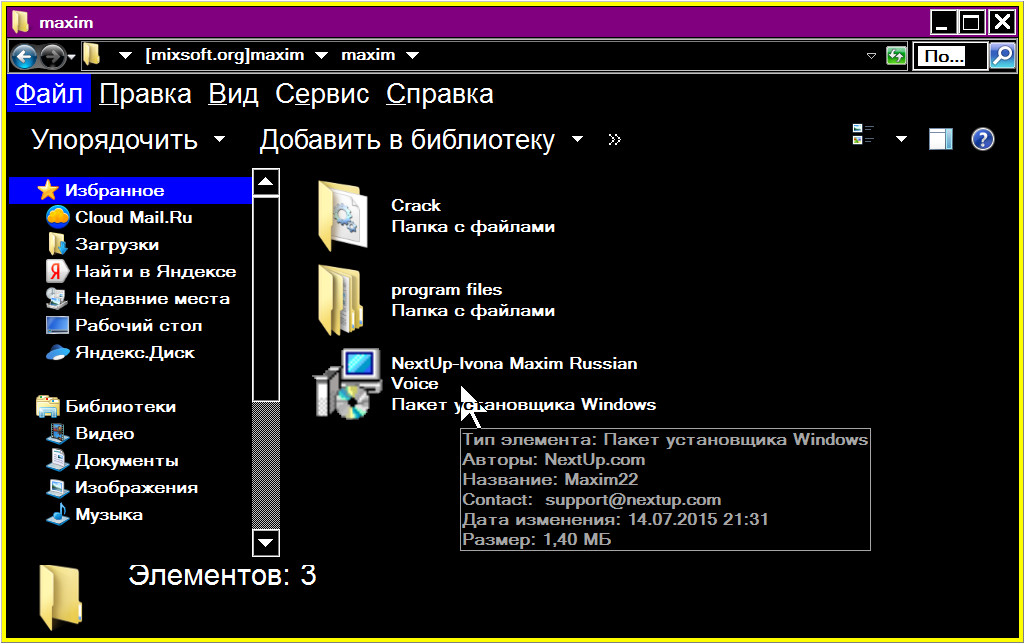Select [mixsoft.org]maxim breadcrumb segment

point(225,55)
